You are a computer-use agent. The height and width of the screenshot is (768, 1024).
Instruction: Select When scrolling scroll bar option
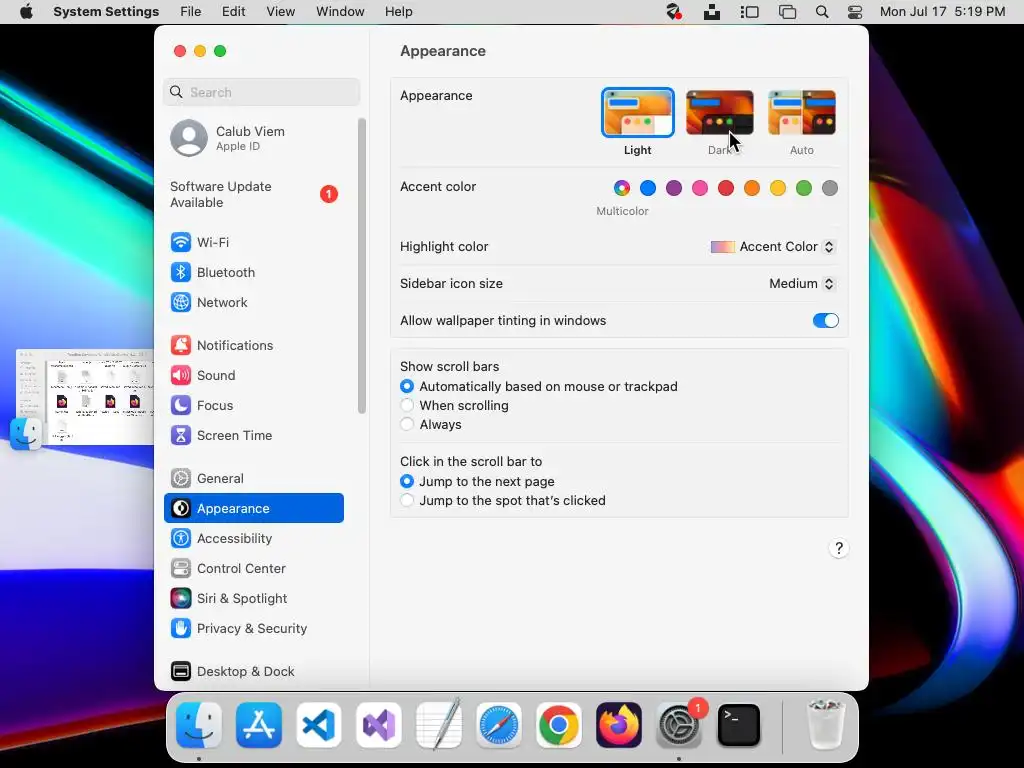pyautogui.click(x=407, y=406)
